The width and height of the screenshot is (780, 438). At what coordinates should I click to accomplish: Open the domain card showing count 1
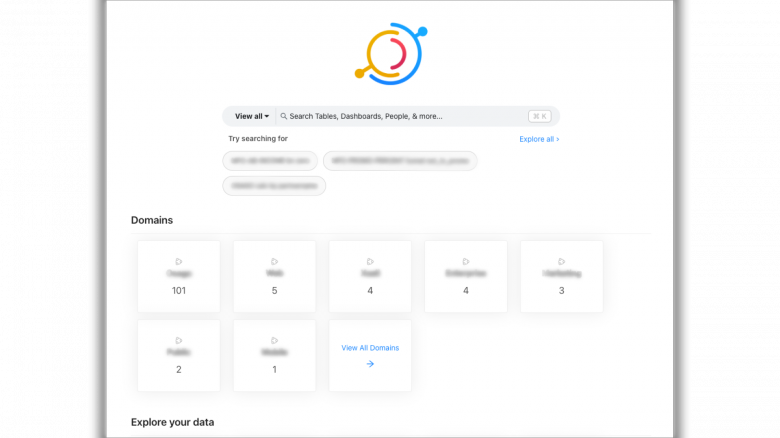275,355
